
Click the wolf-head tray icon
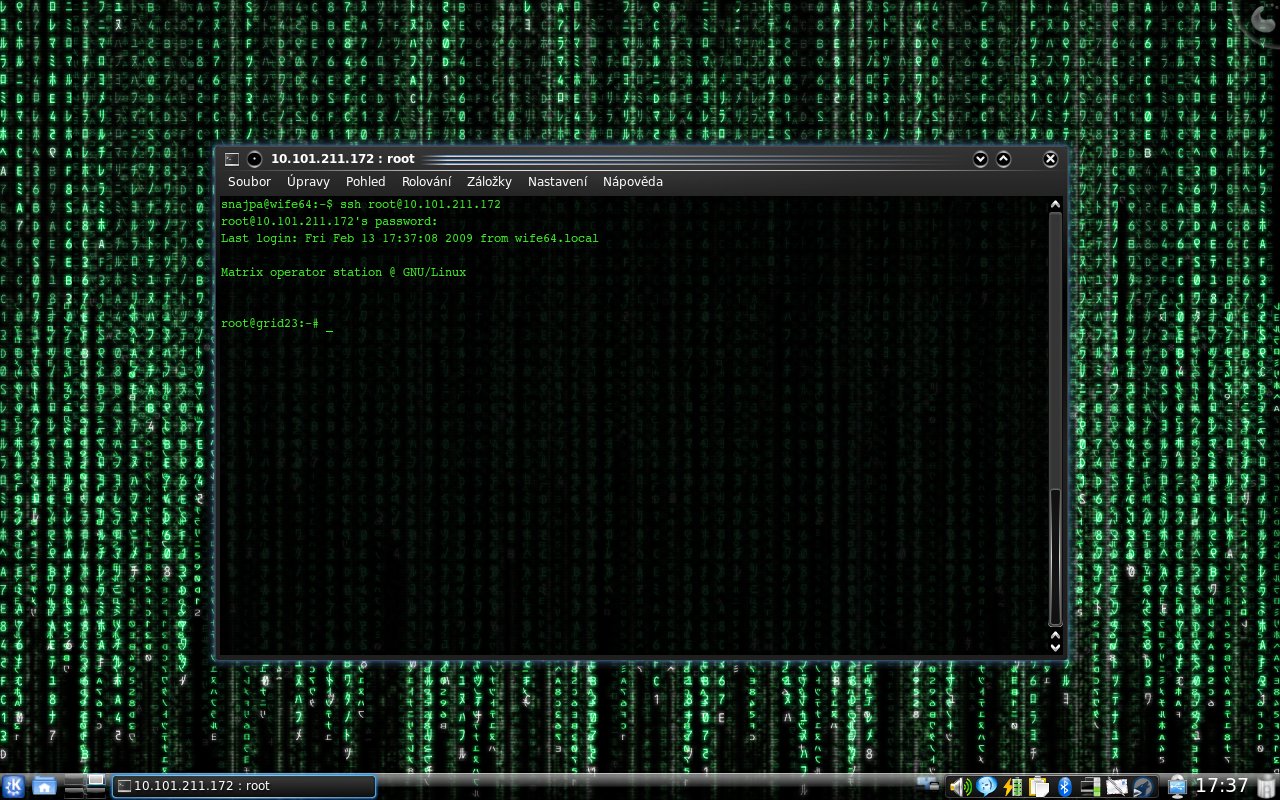1143,787
